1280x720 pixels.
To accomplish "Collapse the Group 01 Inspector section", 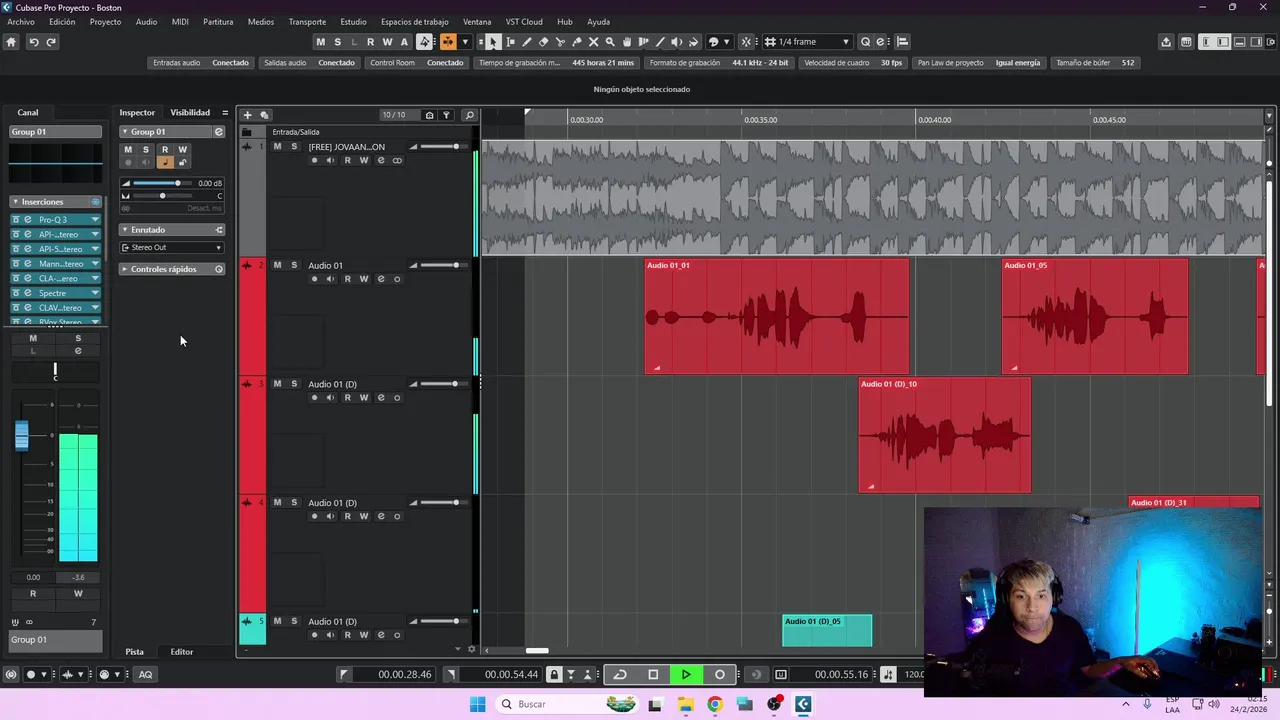I will 125,132.
